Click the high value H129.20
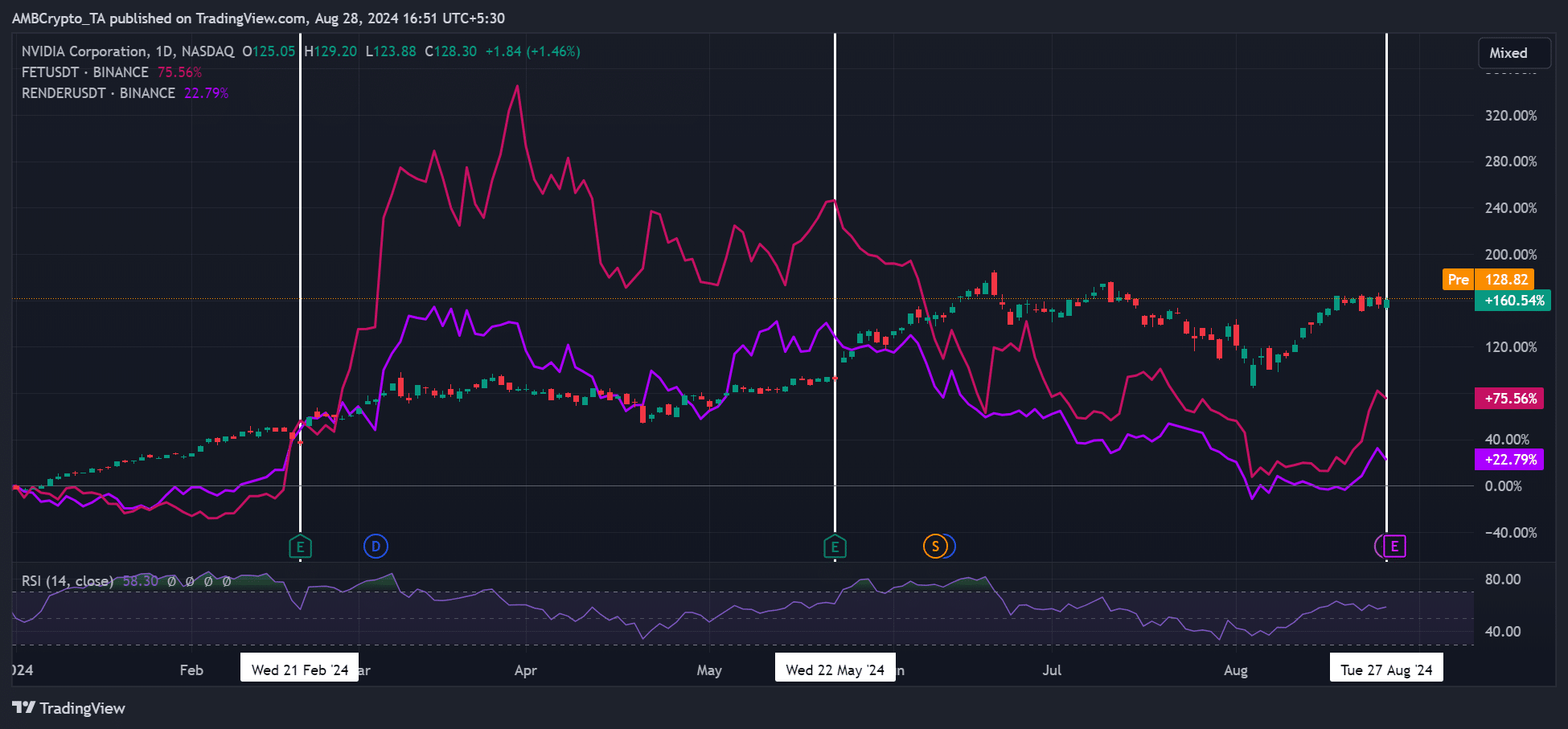This screenshot has width=1568, height=729. (330, 51)
